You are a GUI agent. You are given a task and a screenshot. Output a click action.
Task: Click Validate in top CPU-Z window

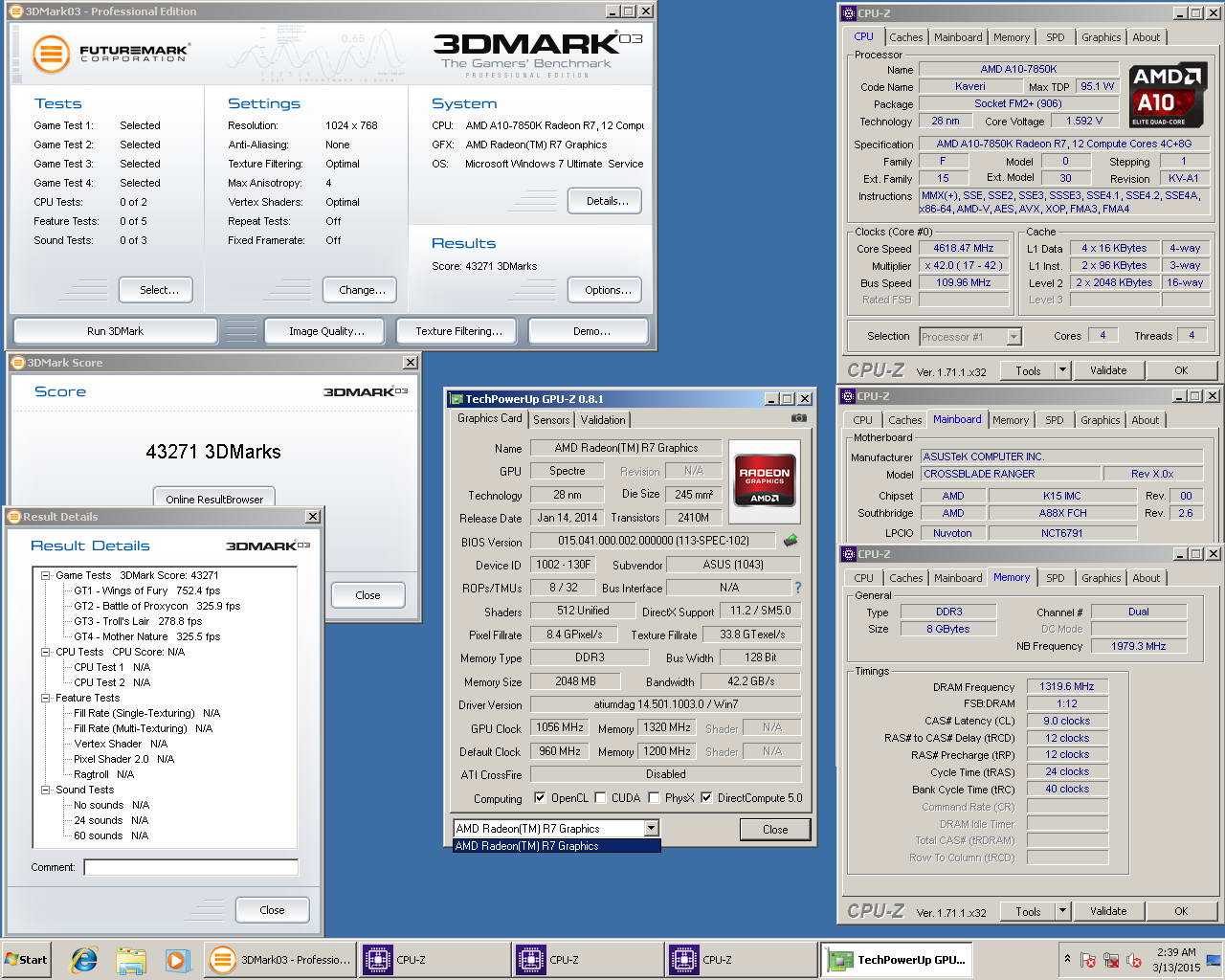coord(1107,370)
